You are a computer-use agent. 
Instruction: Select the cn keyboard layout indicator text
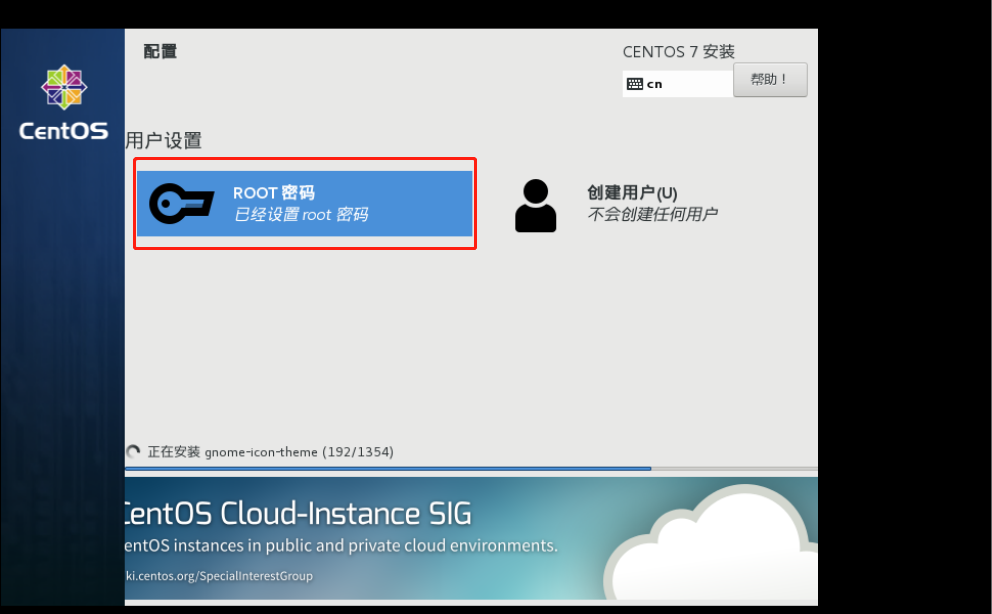[654, 84]
